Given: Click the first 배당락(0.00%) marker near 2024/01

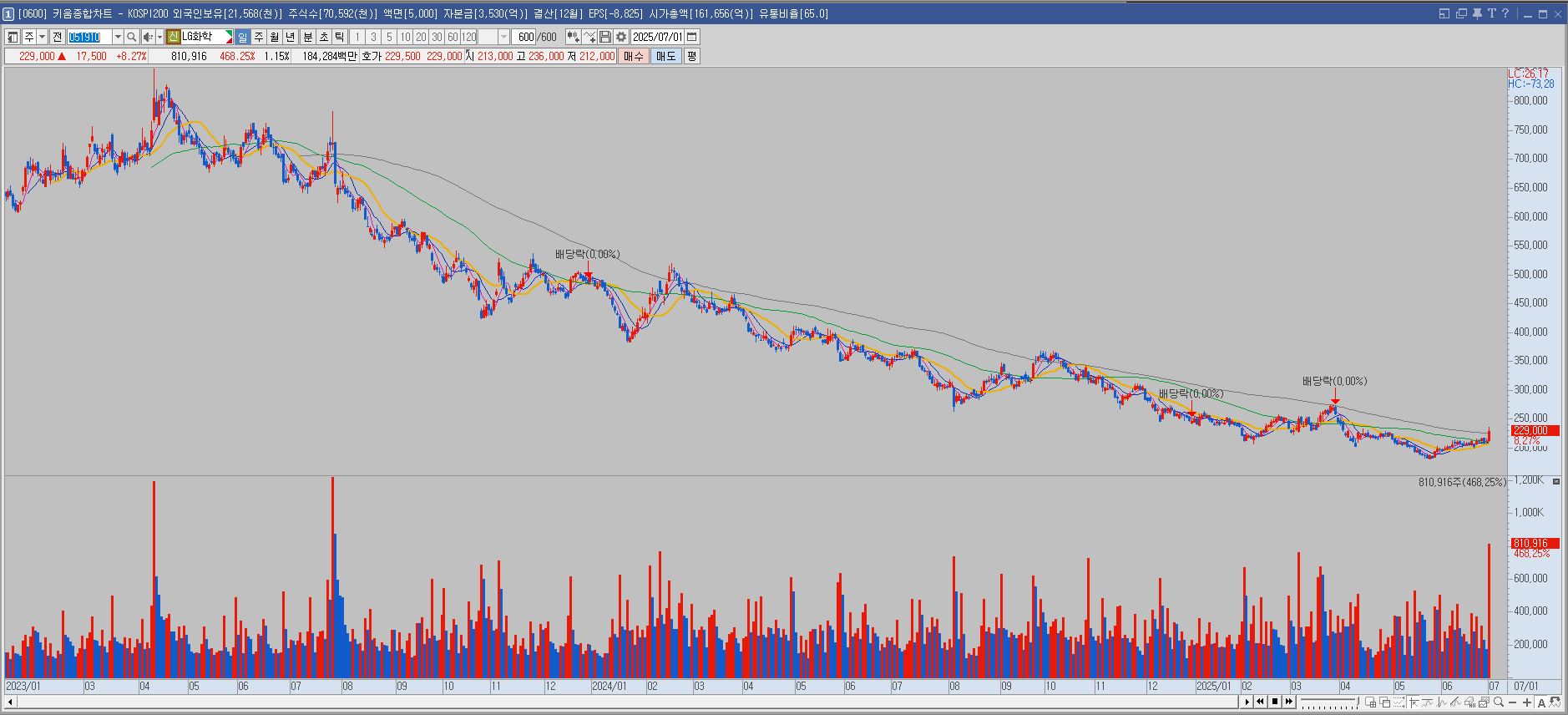Looking at the screenshot, I should pyautogui.click(x=588, y=254).
